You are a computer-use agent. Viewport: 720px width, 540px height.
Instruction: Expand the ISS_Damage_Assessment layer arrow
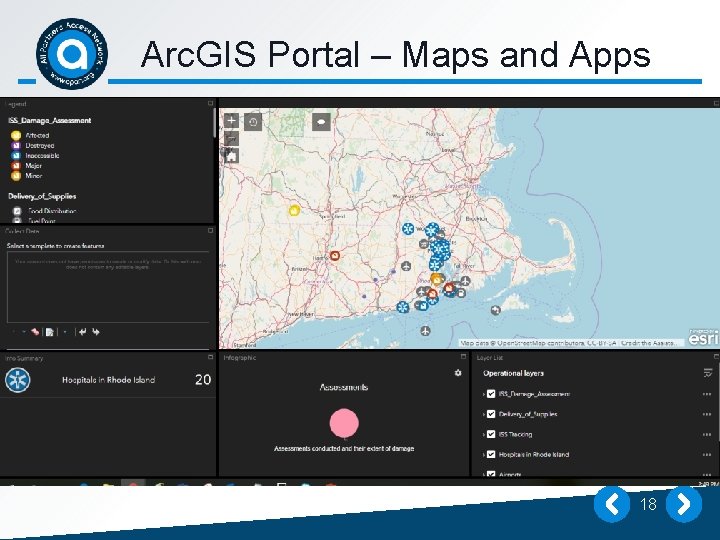[484, 394]
